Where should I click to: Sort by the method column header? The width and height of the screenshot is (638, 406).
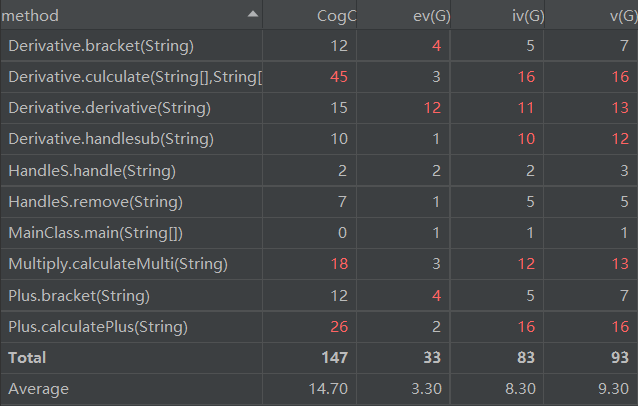[x=32, y=15]
